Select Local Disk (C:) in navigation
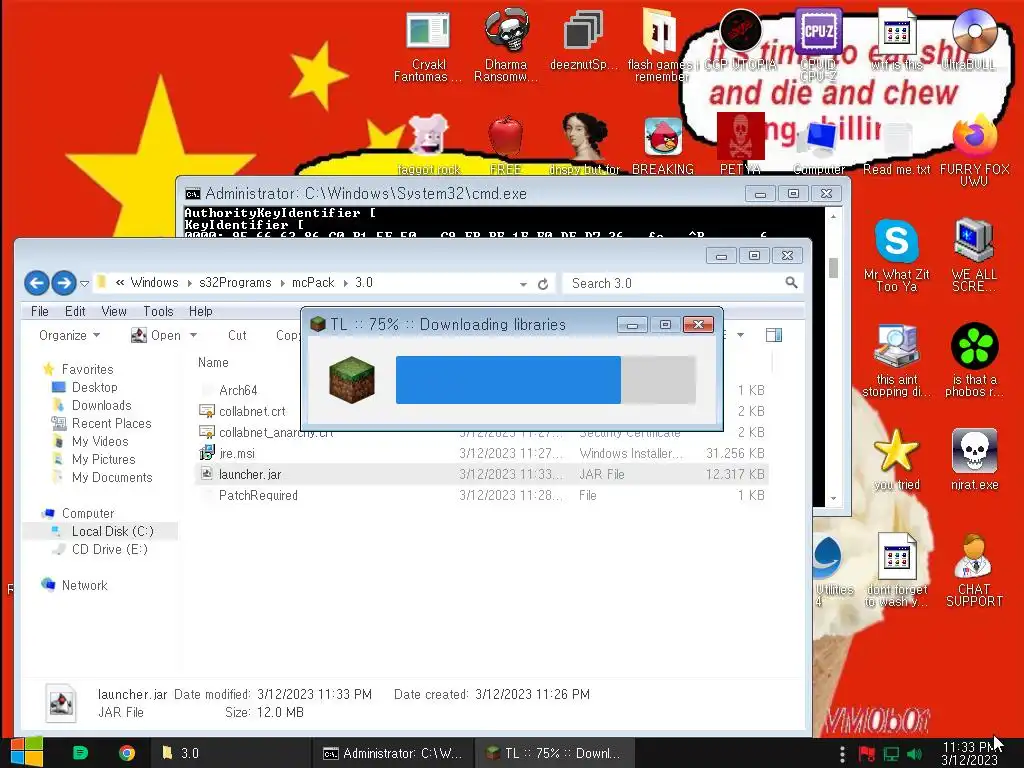This screenshot has height=768, width=1024. 112,531
